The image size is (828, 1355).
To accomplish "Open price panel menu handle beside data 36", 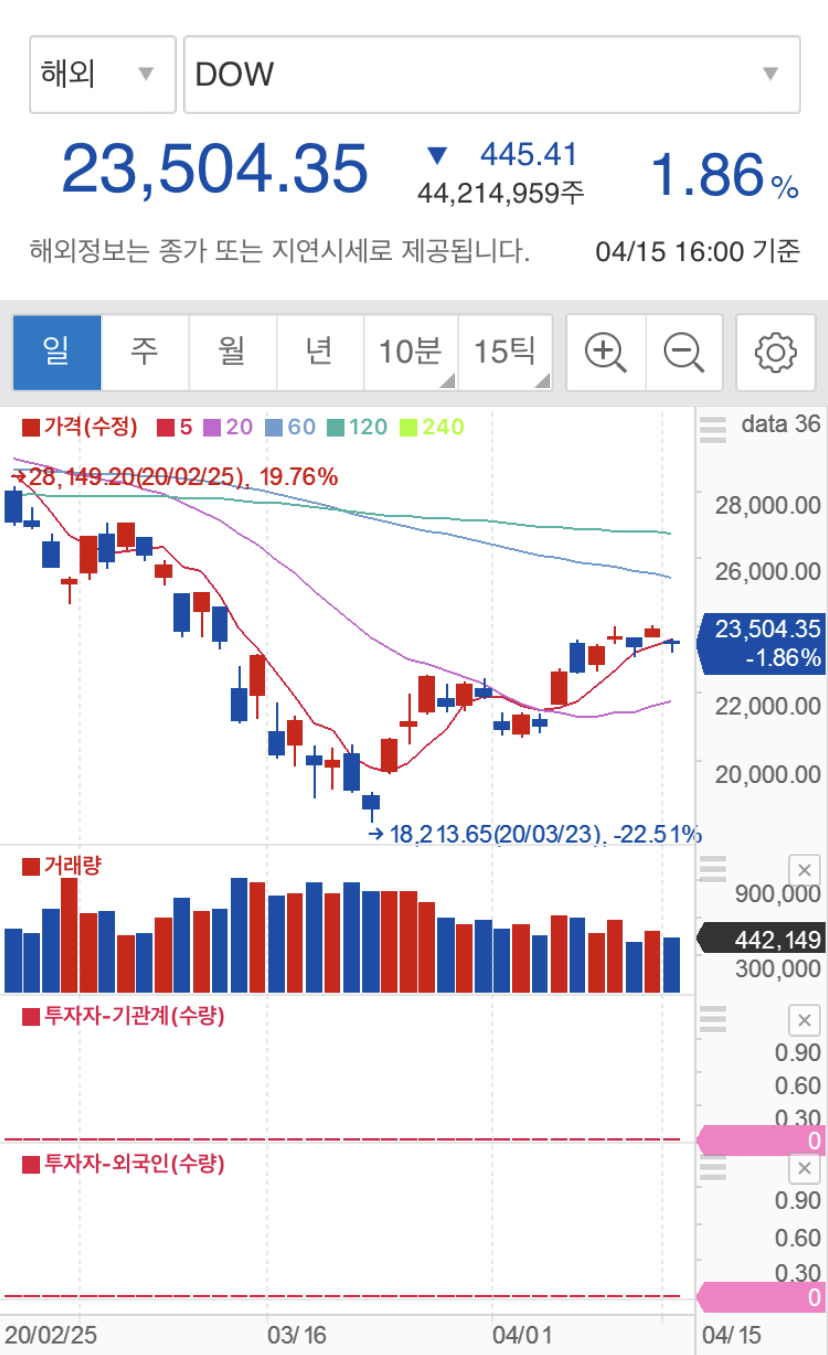I will point(712,429).
